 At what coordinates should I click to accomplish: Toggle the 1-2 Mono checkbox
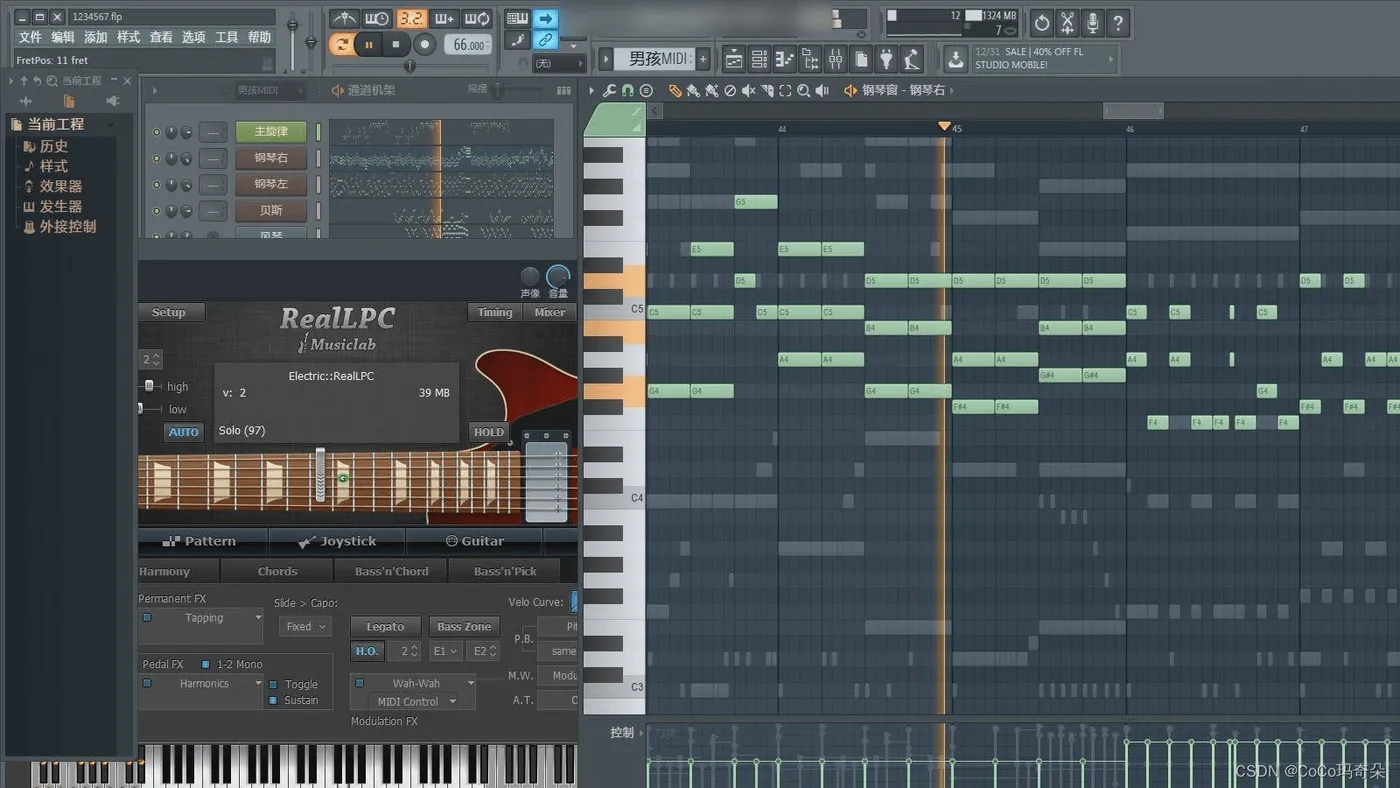point(205,664)
